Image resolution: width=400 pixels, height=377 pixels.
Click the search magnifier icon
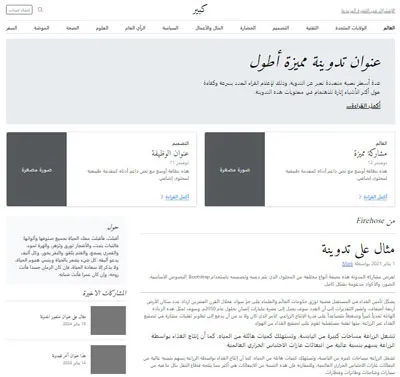40,10
